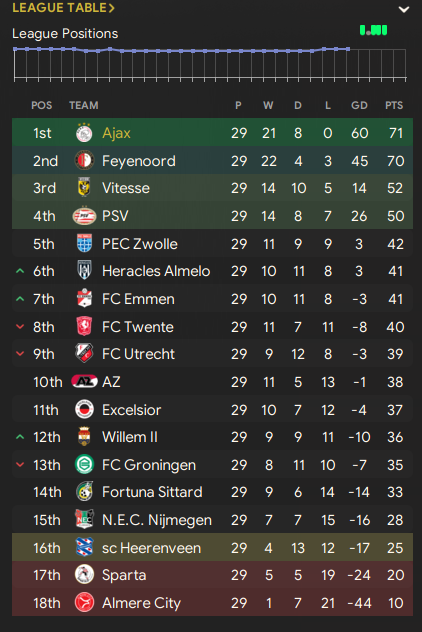Sort the table by GD column

click(359, 105)
